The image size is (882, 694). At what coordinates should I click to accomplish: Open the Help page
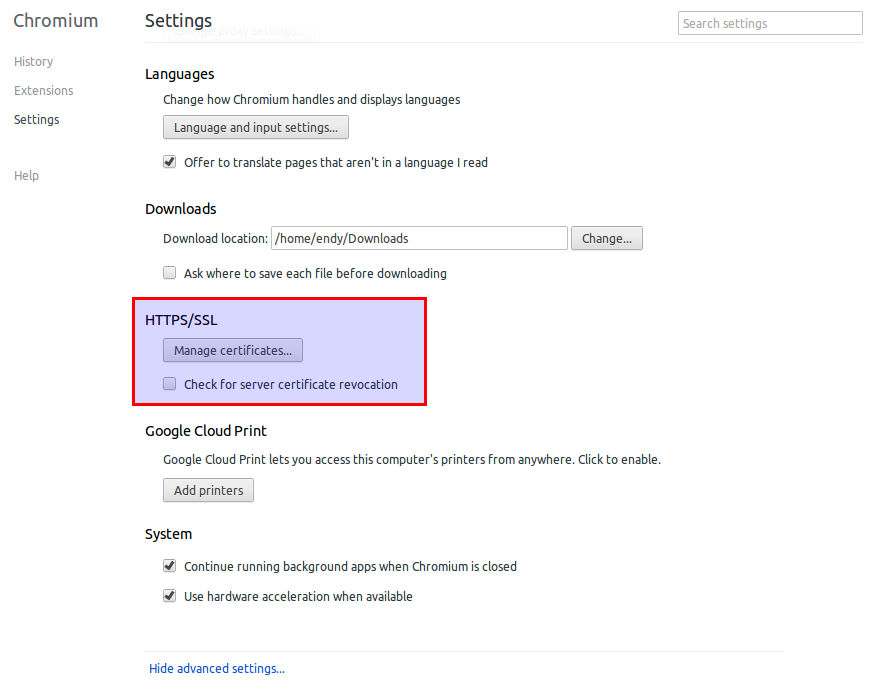(26, 175)
